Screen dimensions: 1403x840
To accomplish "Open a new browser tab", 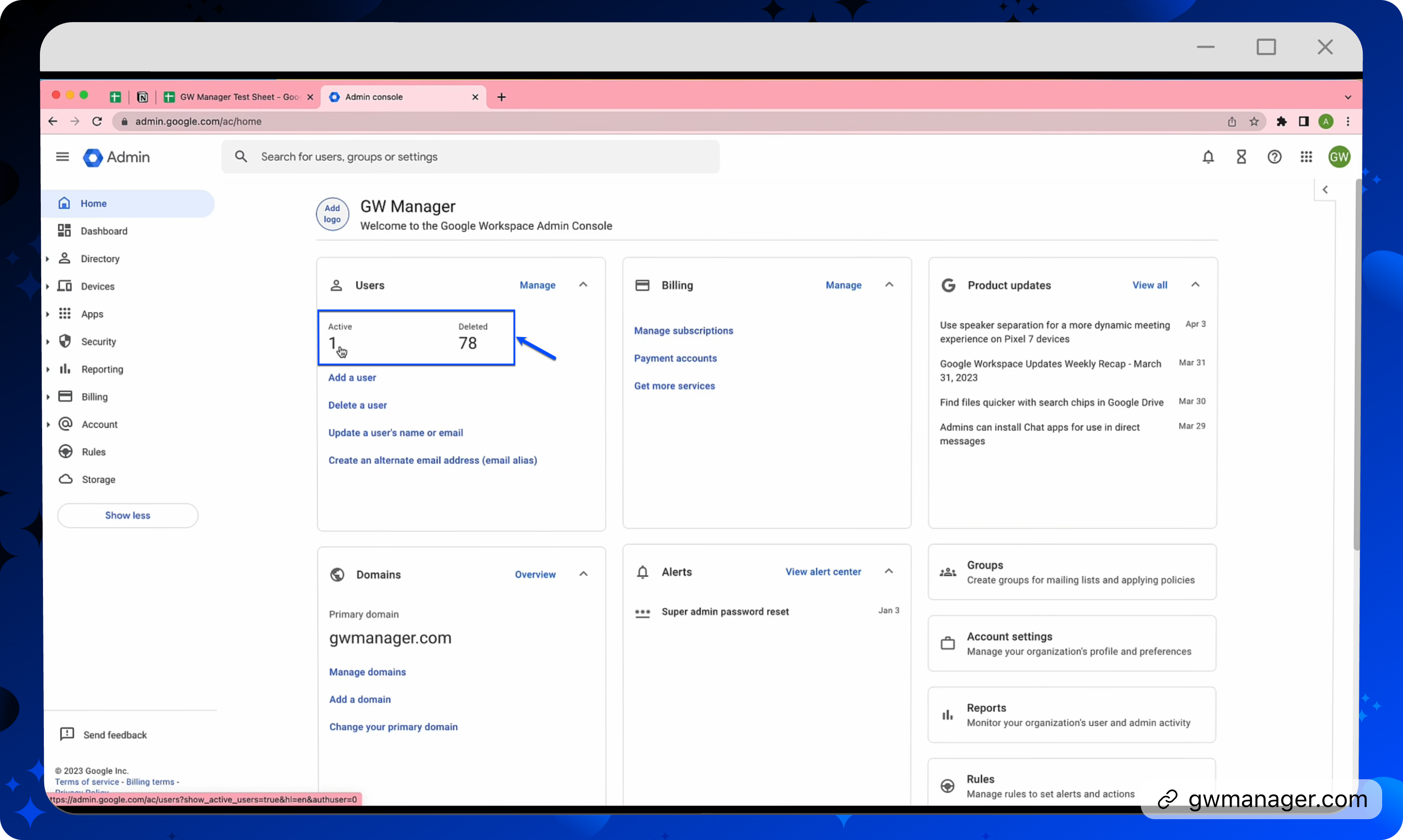I will tap(501, 97).
